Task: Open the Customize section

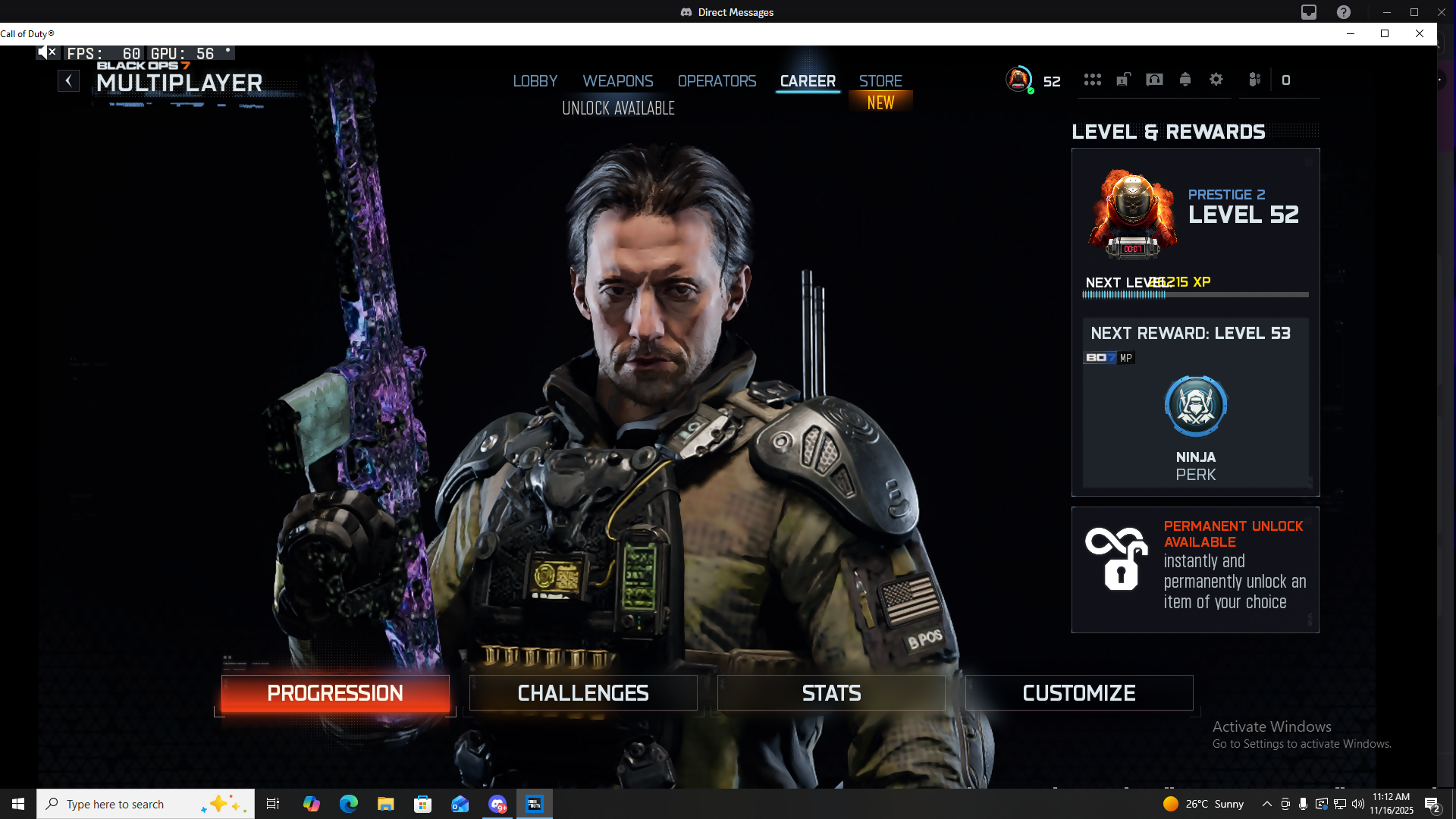Action: (1078, 693)
